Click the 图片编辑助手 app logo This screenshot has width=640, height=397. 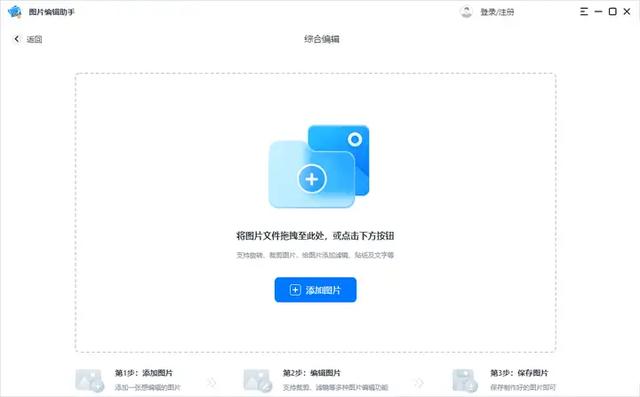pyautogui.click(x=14, y=12)
